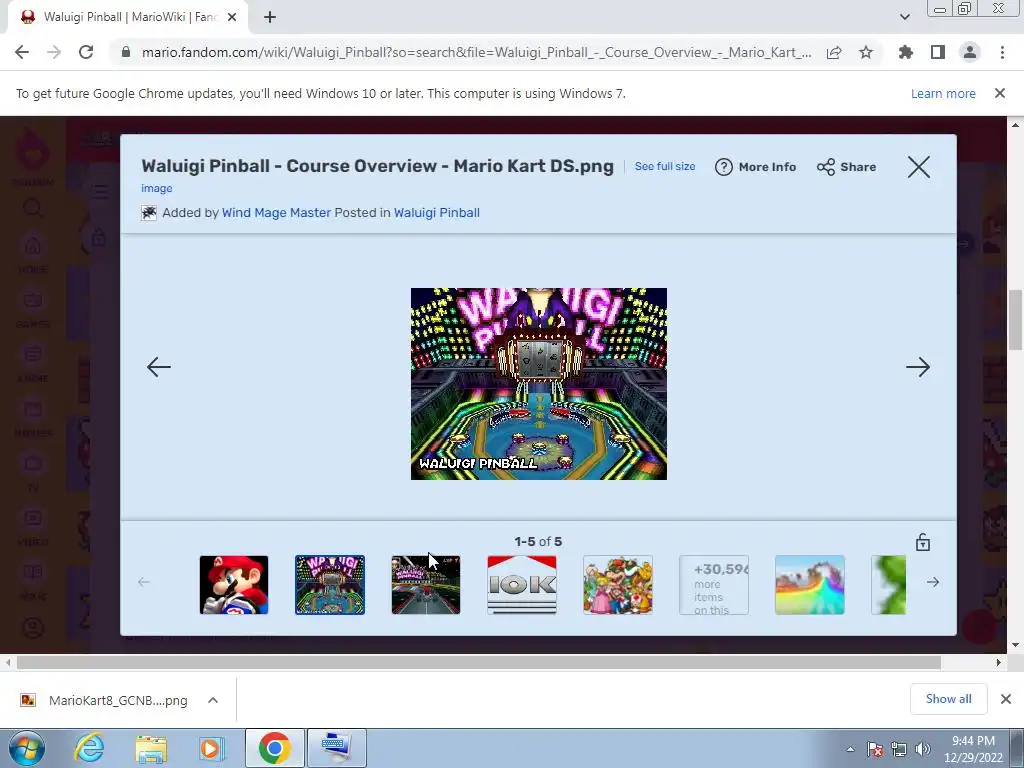Open the Chrome profile avatar

pos(970,52)
